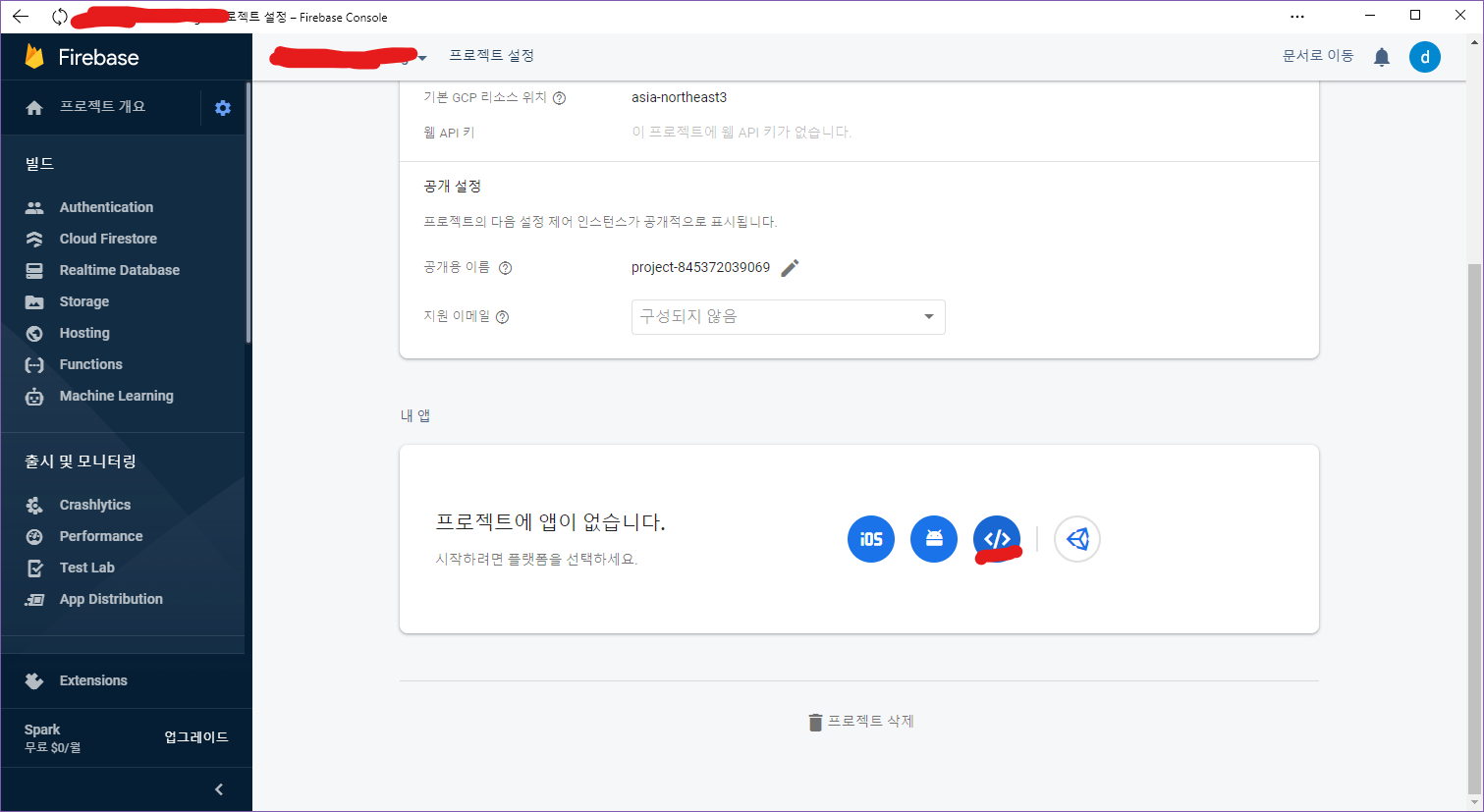Viewport: 1484px width, 812px height.
Task: Click 문서로 이동 docs link
Action: (1318, 56)
